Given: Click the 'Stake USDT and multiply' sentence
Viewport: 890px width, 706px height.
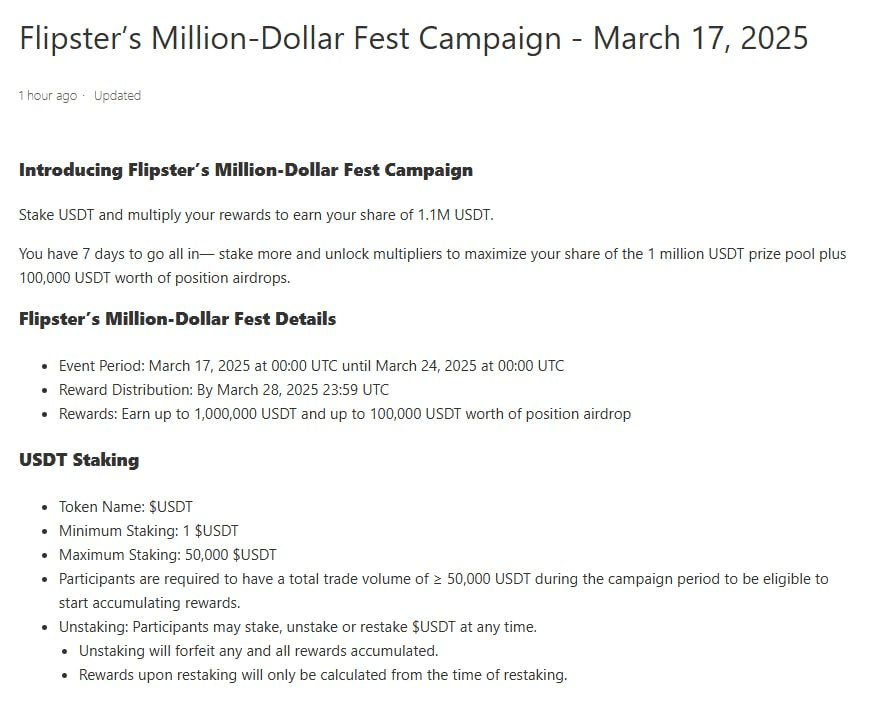Looking at the screenshot, I should [x=256, y=215].
